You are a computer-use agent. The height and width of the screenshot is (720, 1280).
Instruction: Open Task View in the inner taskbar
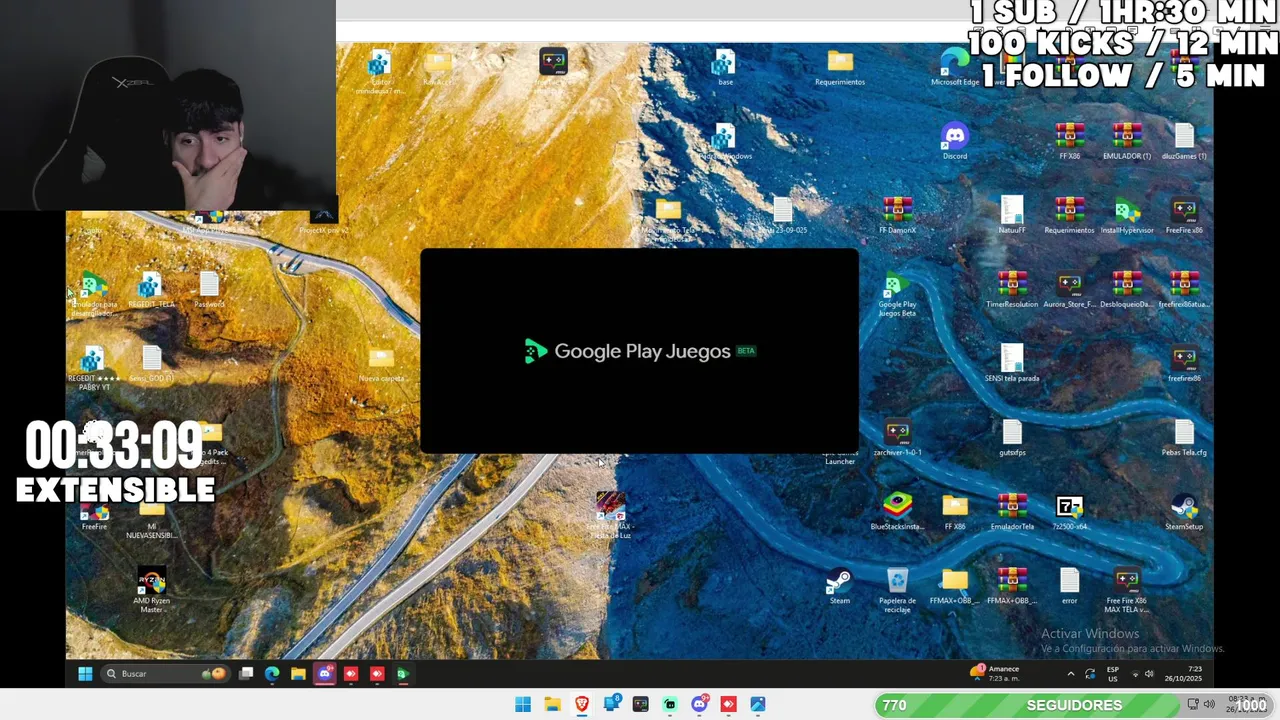[x=246, y=673]
